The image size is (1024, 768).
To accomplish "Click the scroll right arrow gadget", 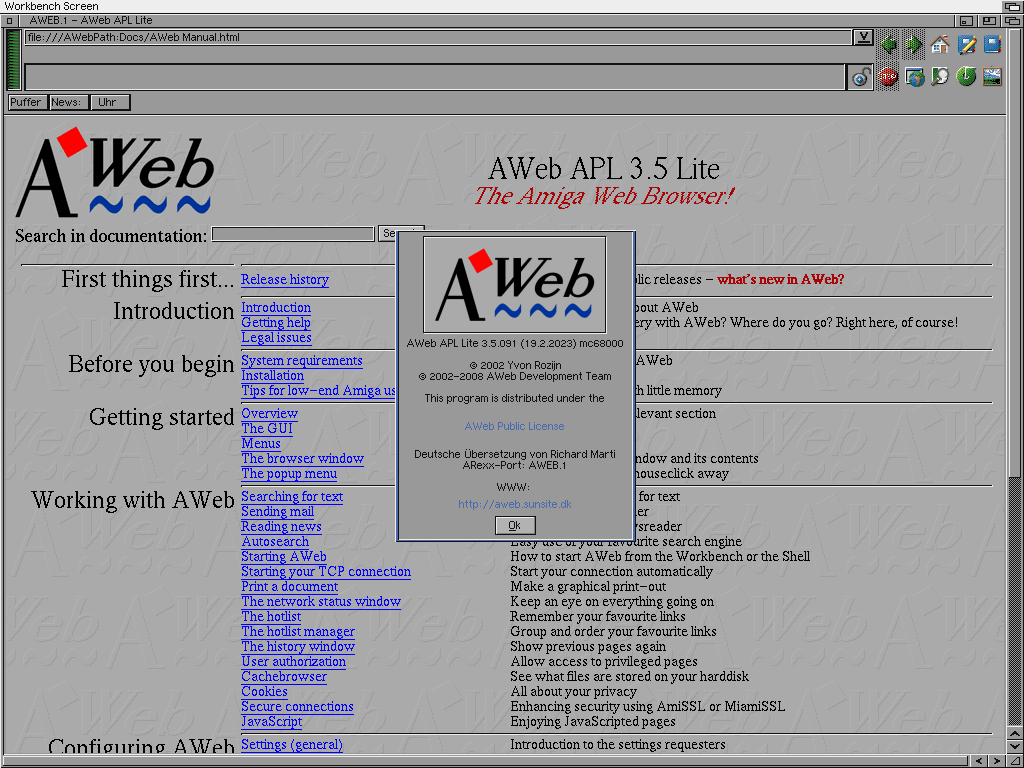I will [x=997, y=761].
